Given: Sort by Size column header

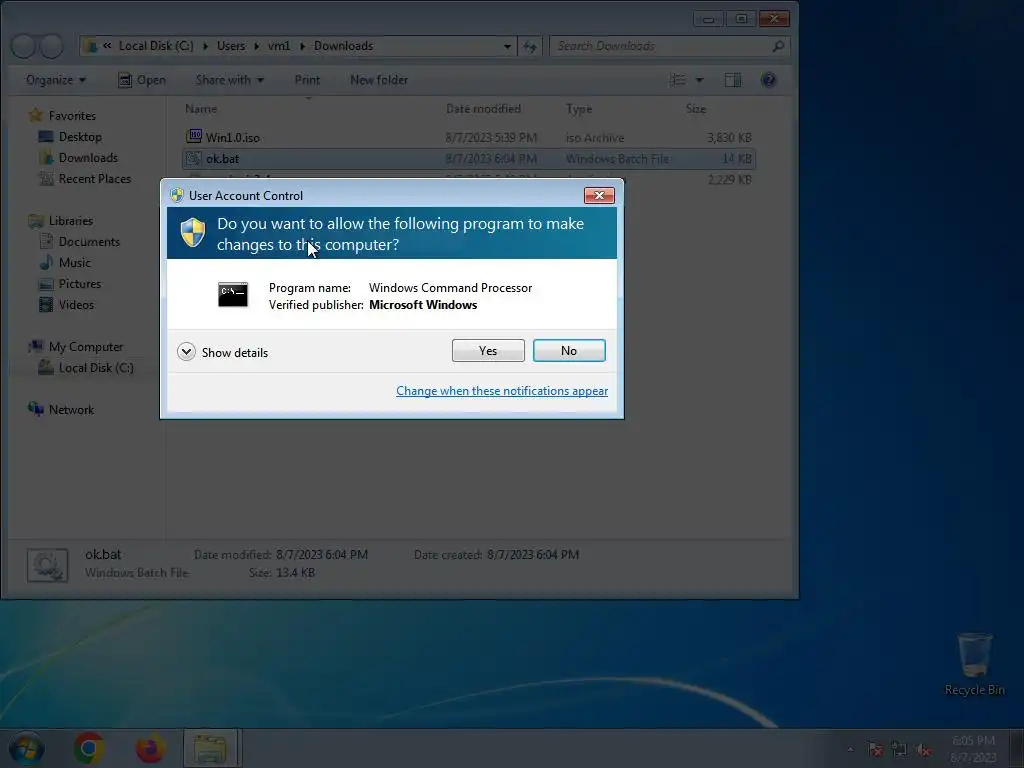Looking at the screenshot, I should [x=696, y=108].
